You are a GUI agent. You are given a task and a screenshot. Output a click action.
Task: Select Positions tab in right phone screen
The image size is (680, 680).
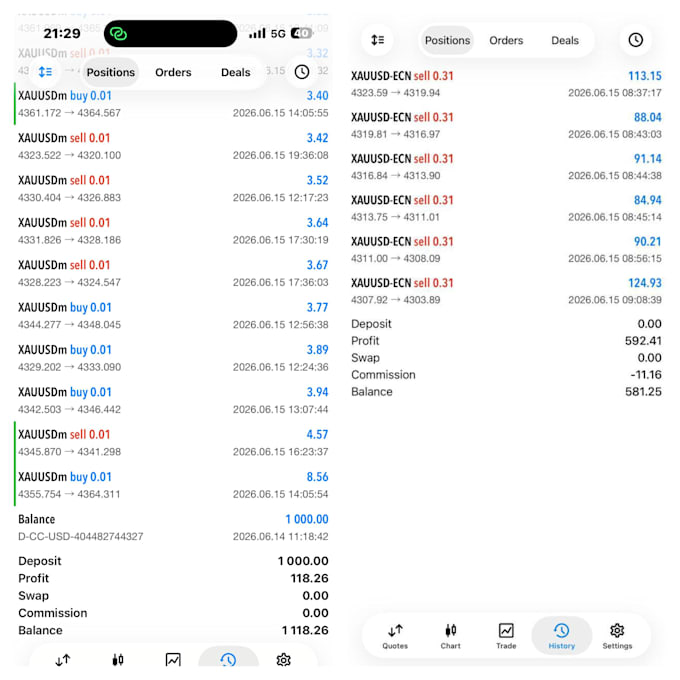point(447,40)
